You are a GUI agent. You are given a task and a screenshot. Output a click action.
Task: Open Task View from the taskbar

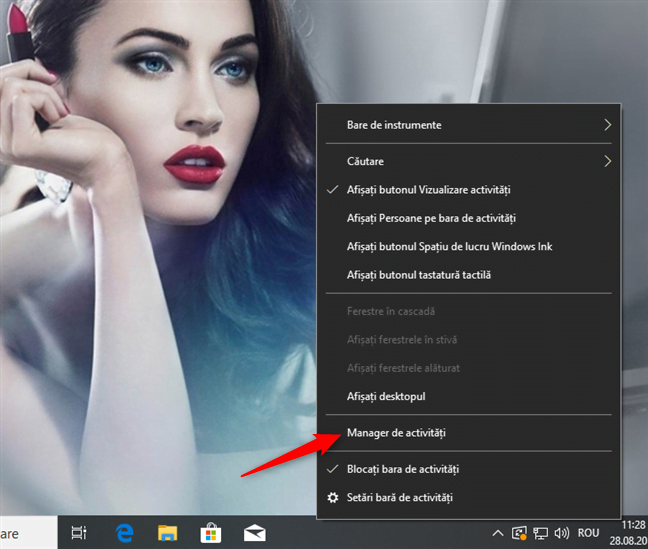[x=79, y=532]
